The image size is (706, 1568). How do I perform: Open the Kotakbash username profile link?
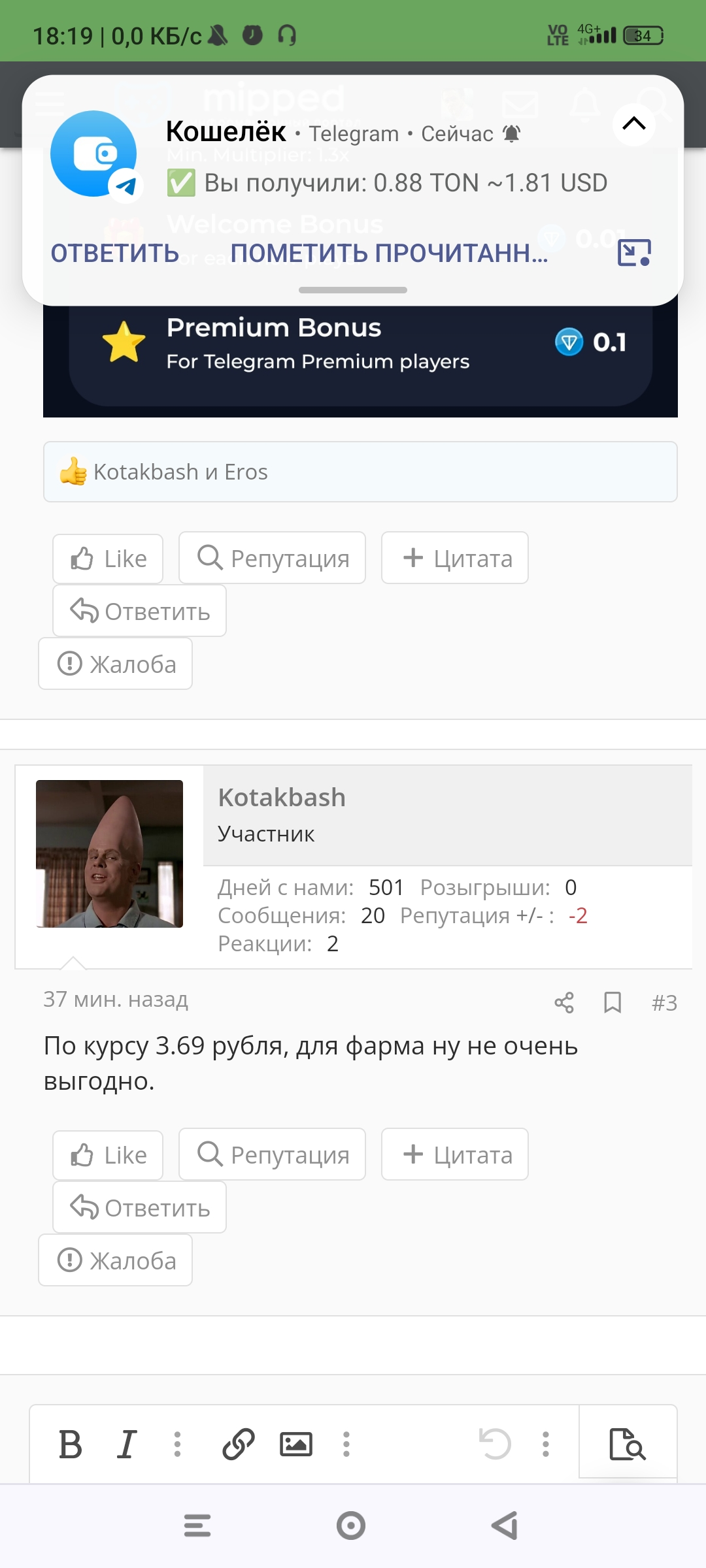click(x=282, y=797)
